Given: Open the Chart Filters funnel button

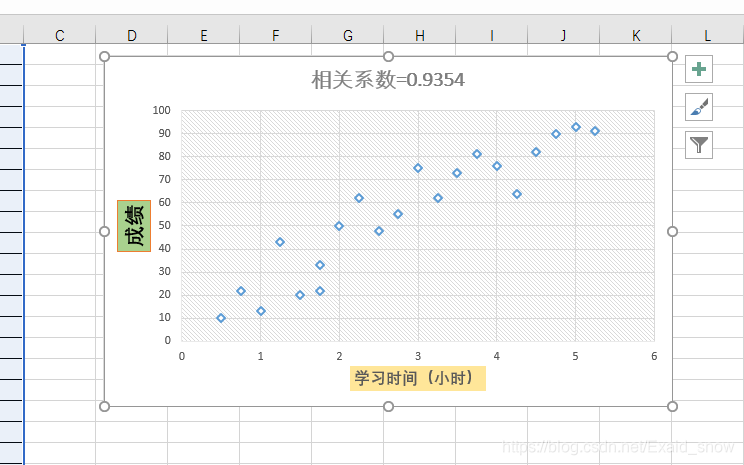Looking at the screenshot, I should point(699,145).
